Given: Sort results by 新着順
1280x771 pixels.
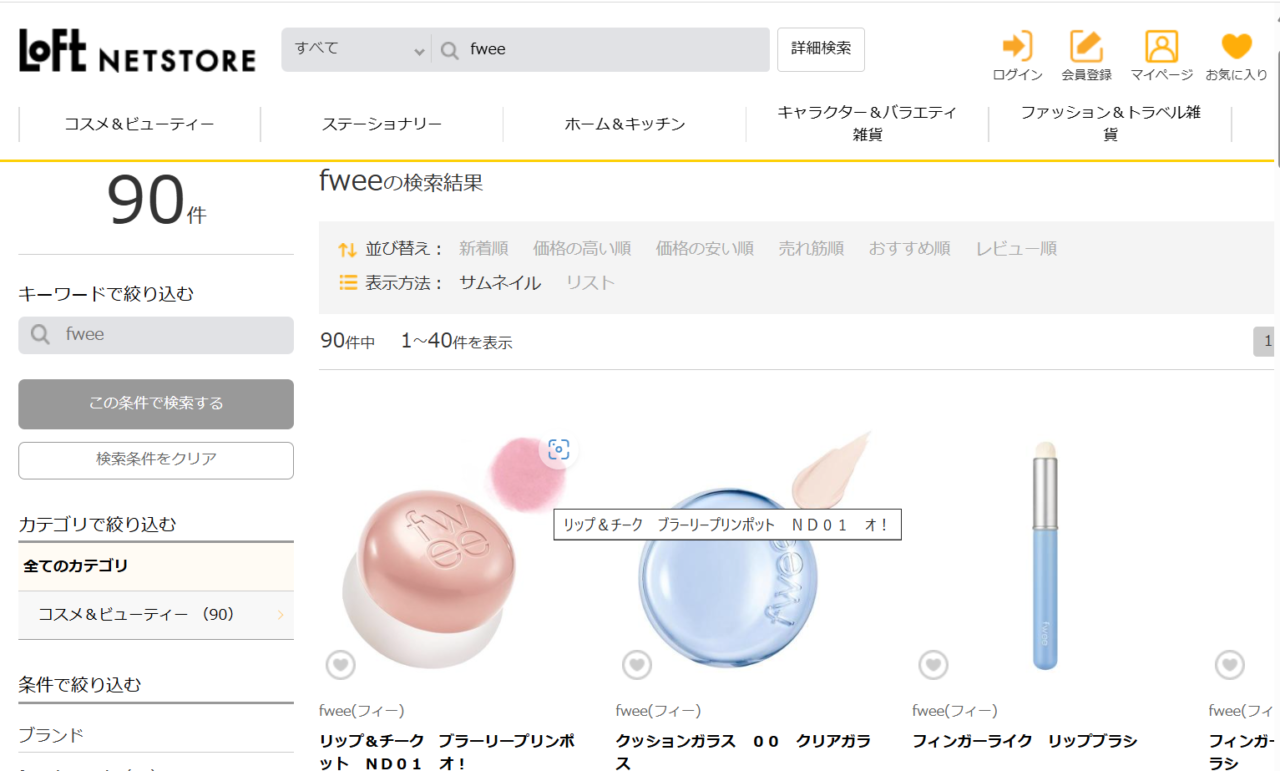Looking at the screenshot, I should point(483,248).
